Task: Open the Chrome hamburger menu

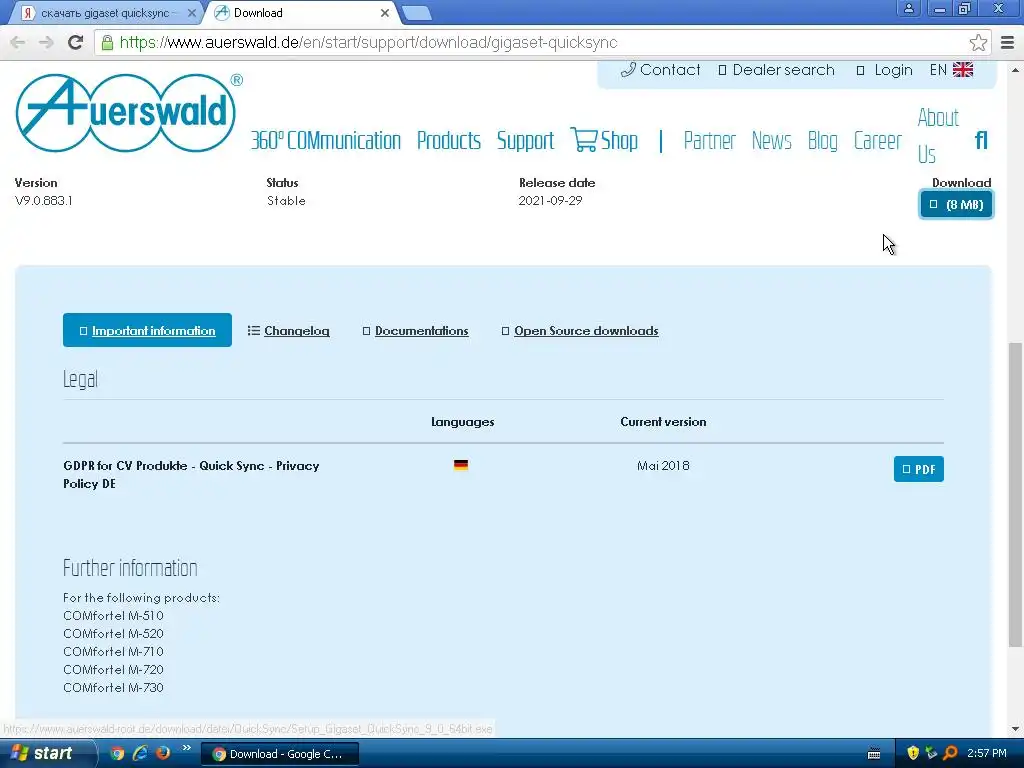Action: [x=1007, y=43]
